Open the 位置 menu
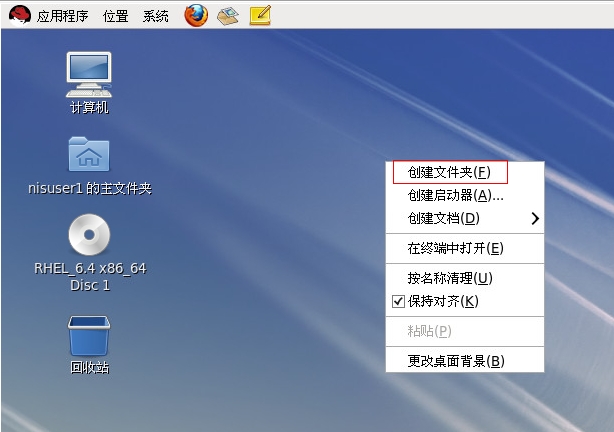Viewport: 614px width, 432px height. click(x=116, y=16)
